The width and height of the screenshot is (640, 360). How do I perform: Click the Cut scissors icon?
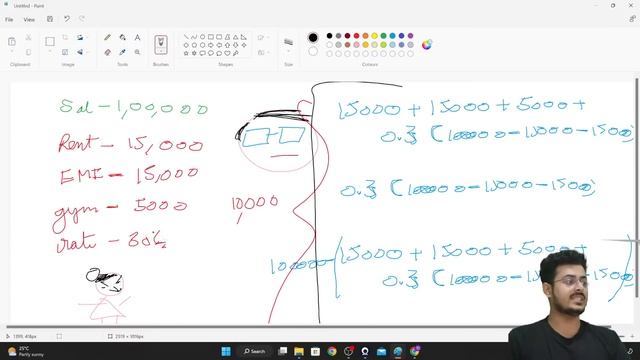pos(28,38)
